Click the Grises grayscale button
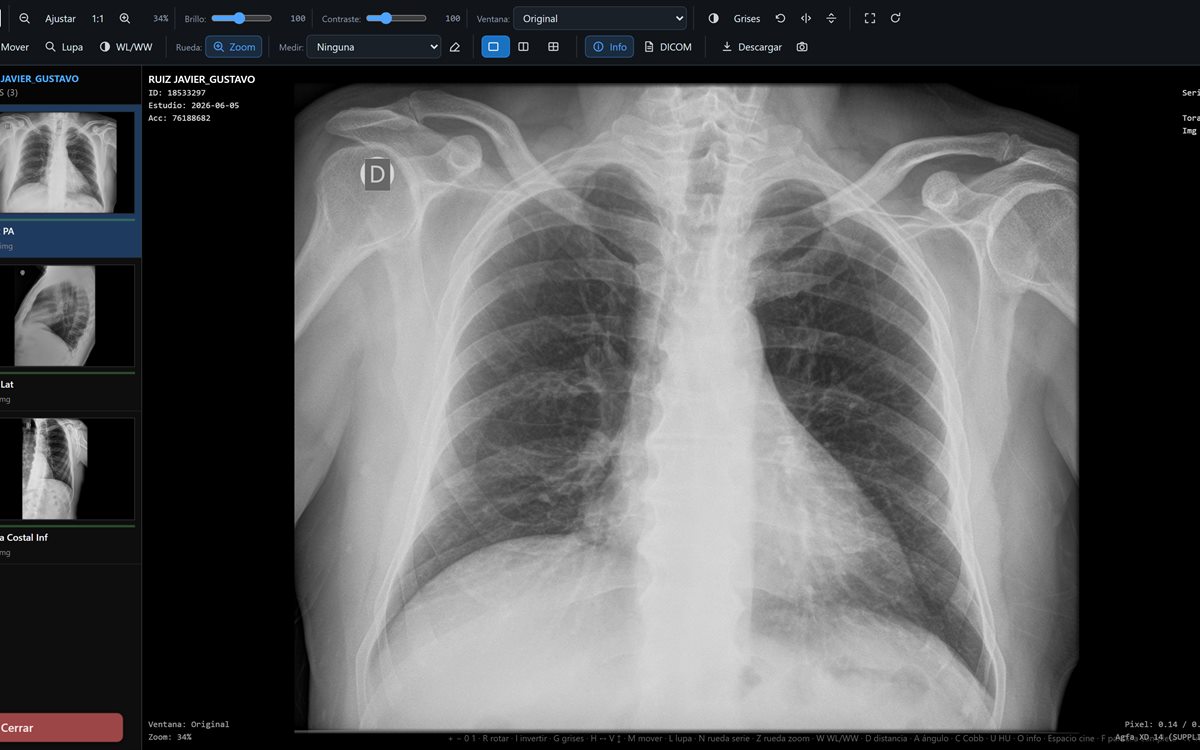The width and height of the screenshot is (1200, 750). (747, 18)
